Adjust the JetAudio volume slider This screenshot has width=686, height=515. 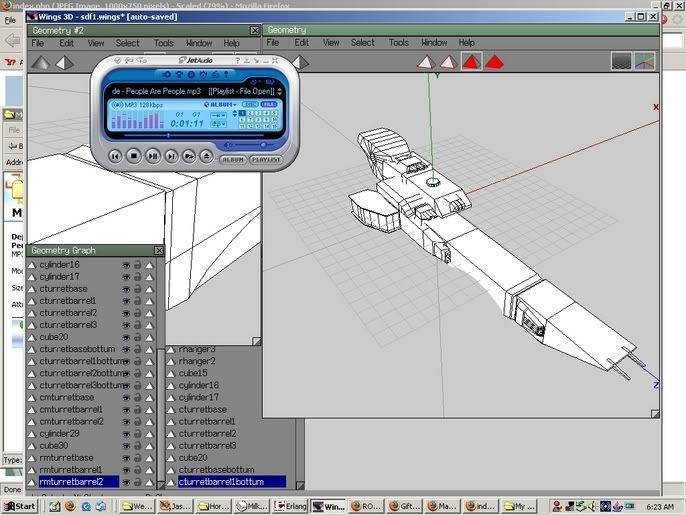262,144
